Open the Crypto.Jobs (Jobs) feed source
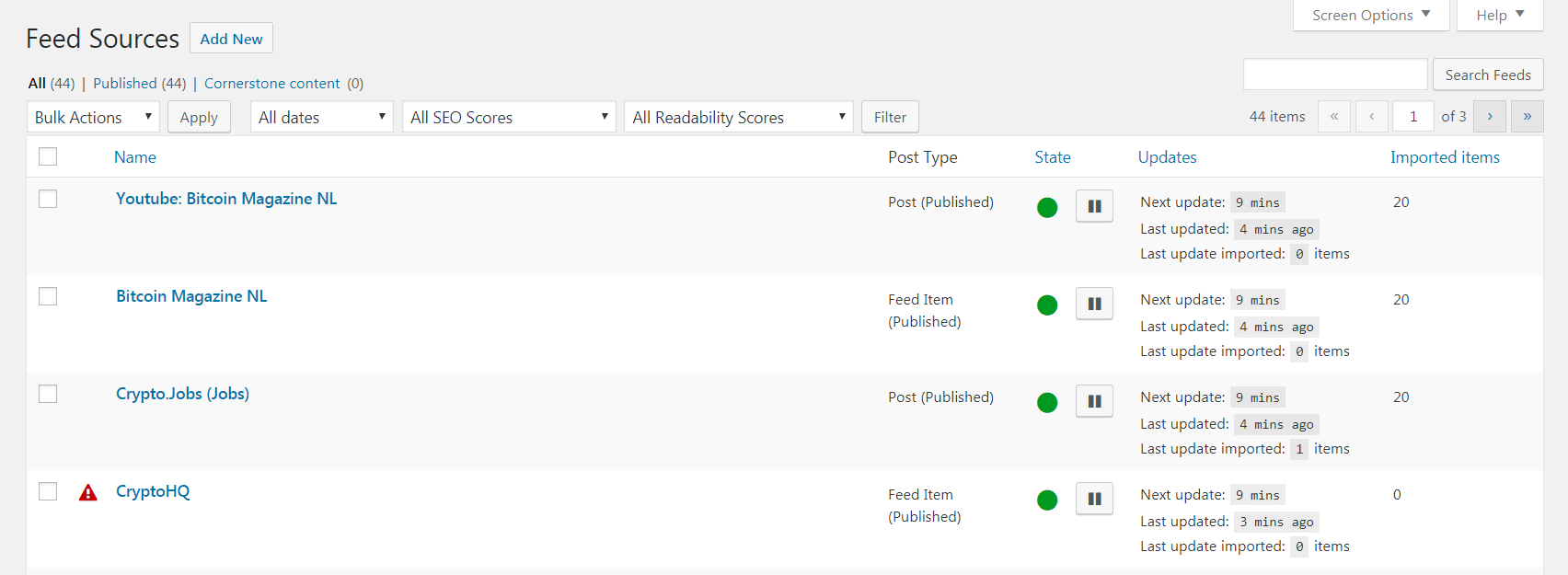1568x575 pixels. click(x=182, y=394)
